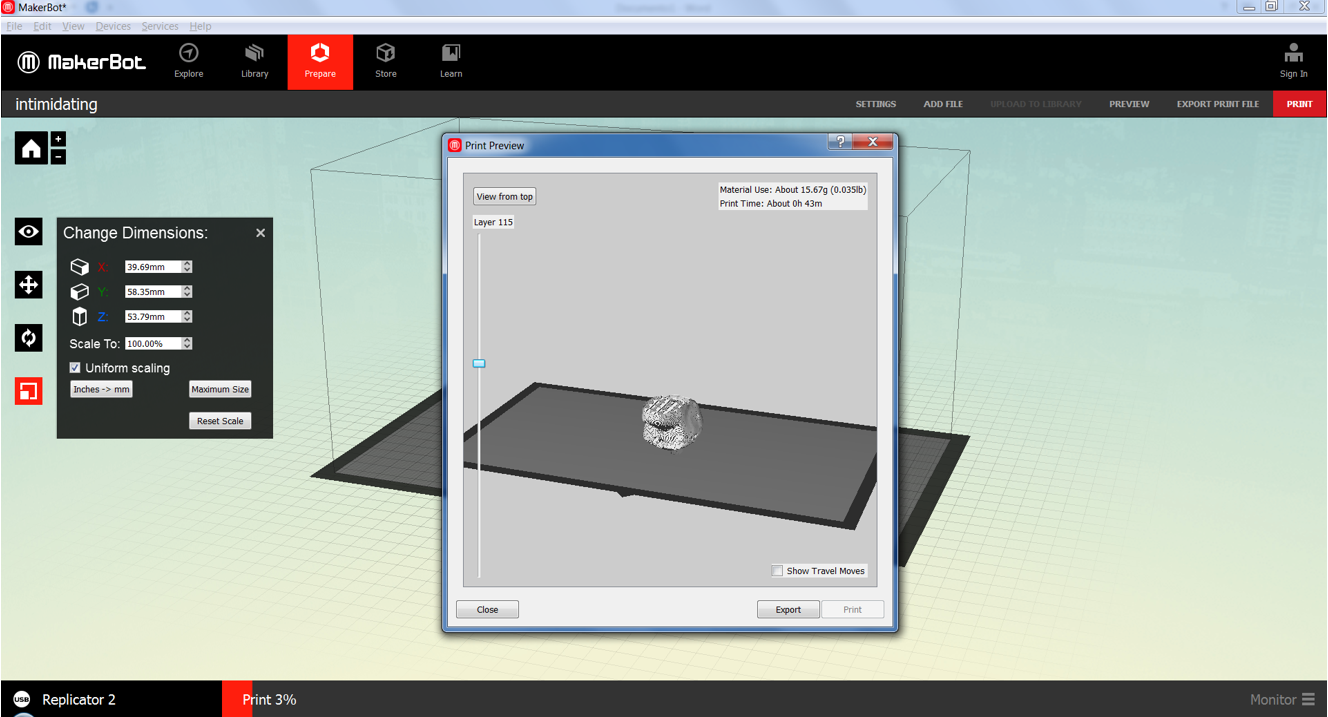Click the X dimension value field
Screen dimensions: 1328x717
(153, 267)
